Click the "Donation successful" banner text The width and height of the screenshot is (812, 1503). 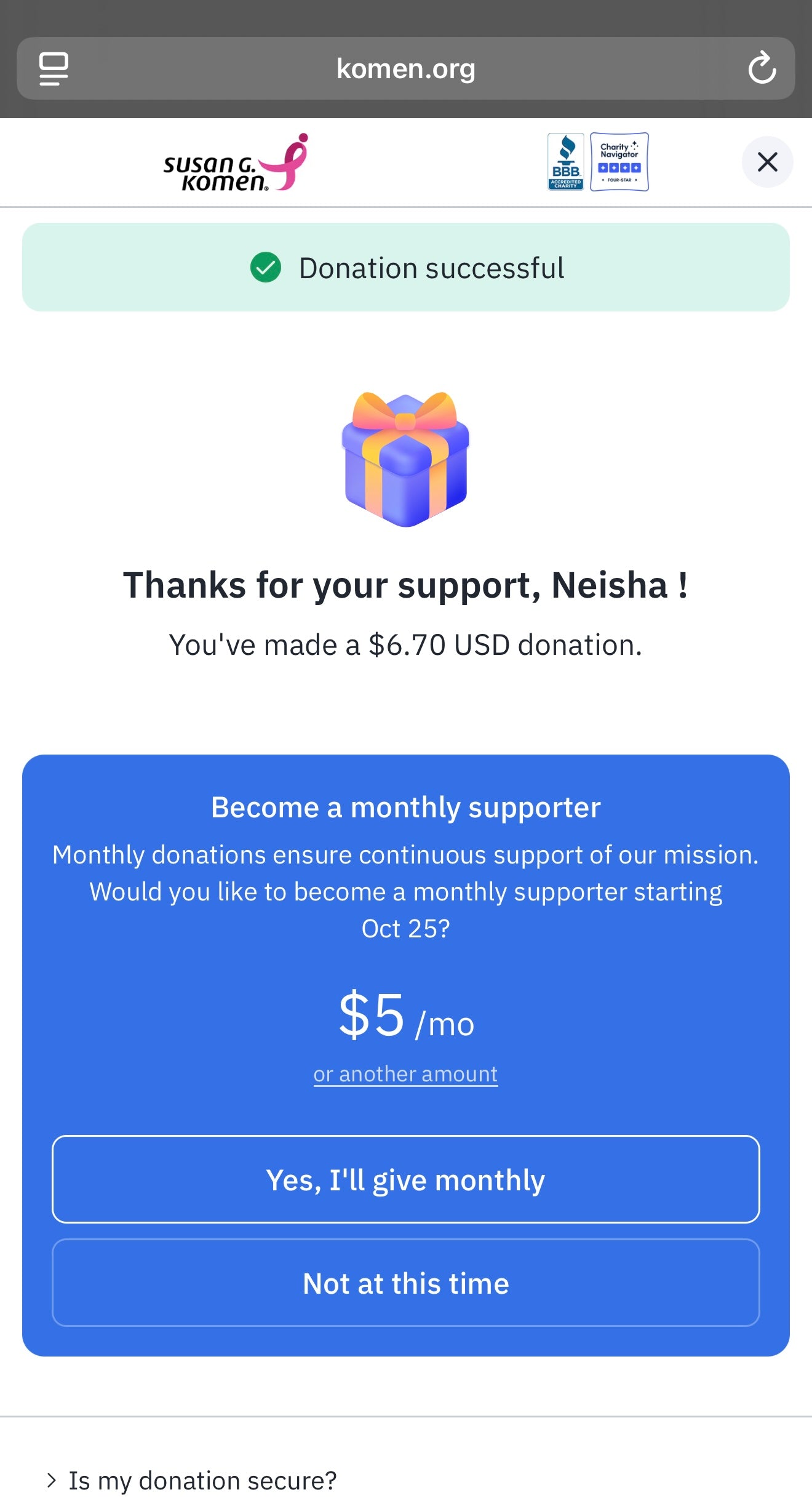tap(431, 268)
